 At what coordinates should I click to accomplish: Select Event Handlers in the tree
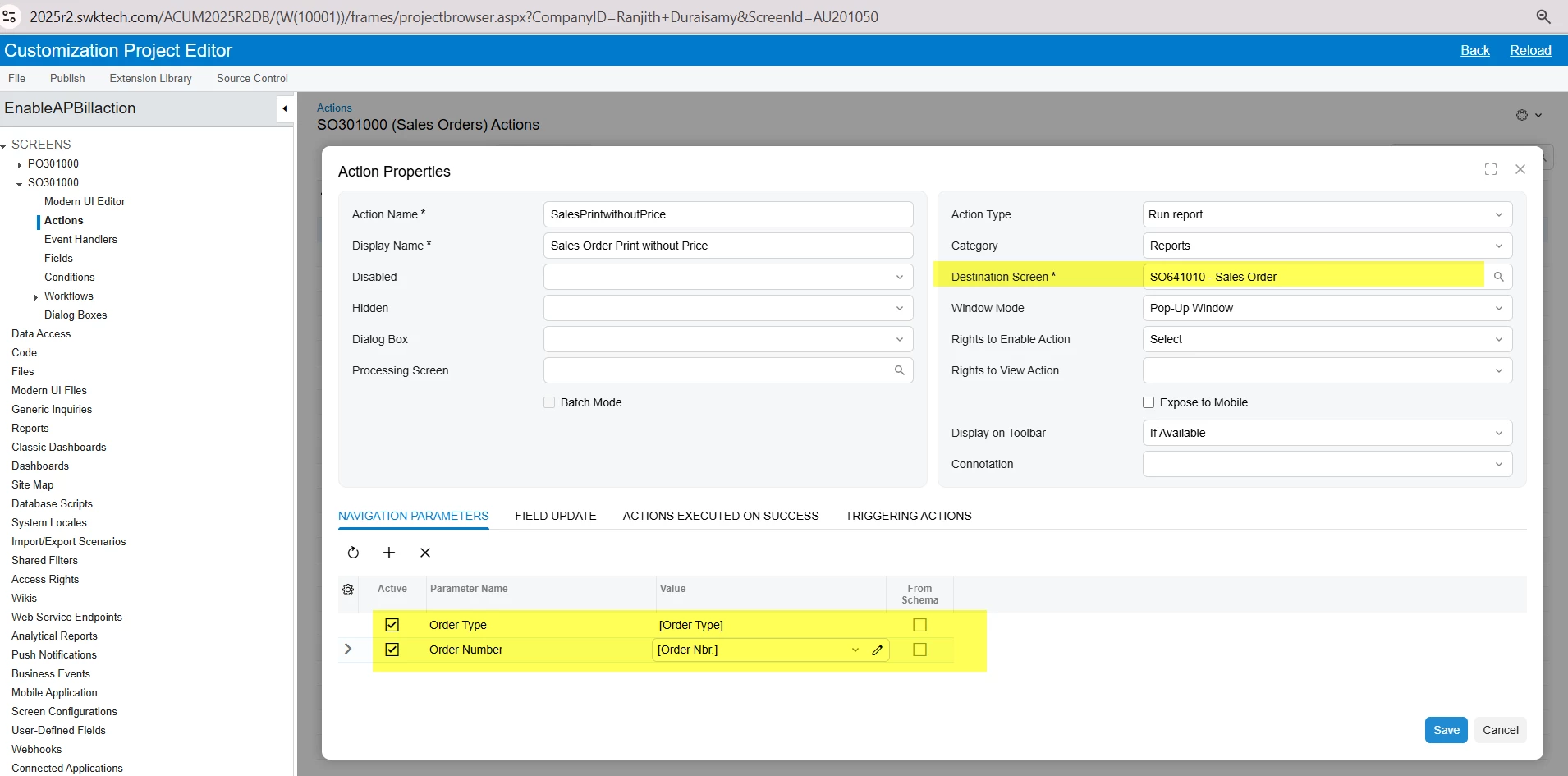coord(80,239)
